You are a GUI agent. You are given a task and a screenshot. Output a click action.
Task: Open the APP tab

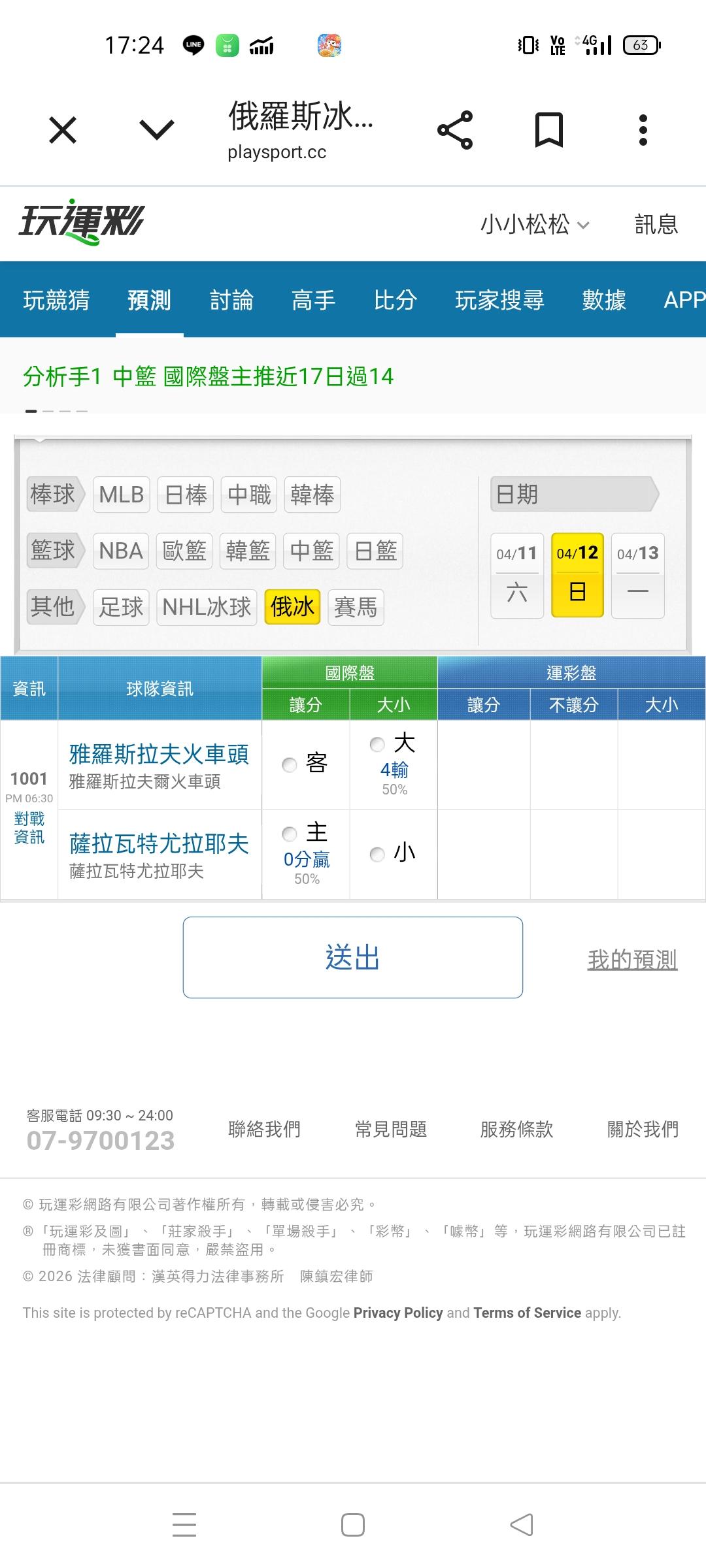point(684,300)
